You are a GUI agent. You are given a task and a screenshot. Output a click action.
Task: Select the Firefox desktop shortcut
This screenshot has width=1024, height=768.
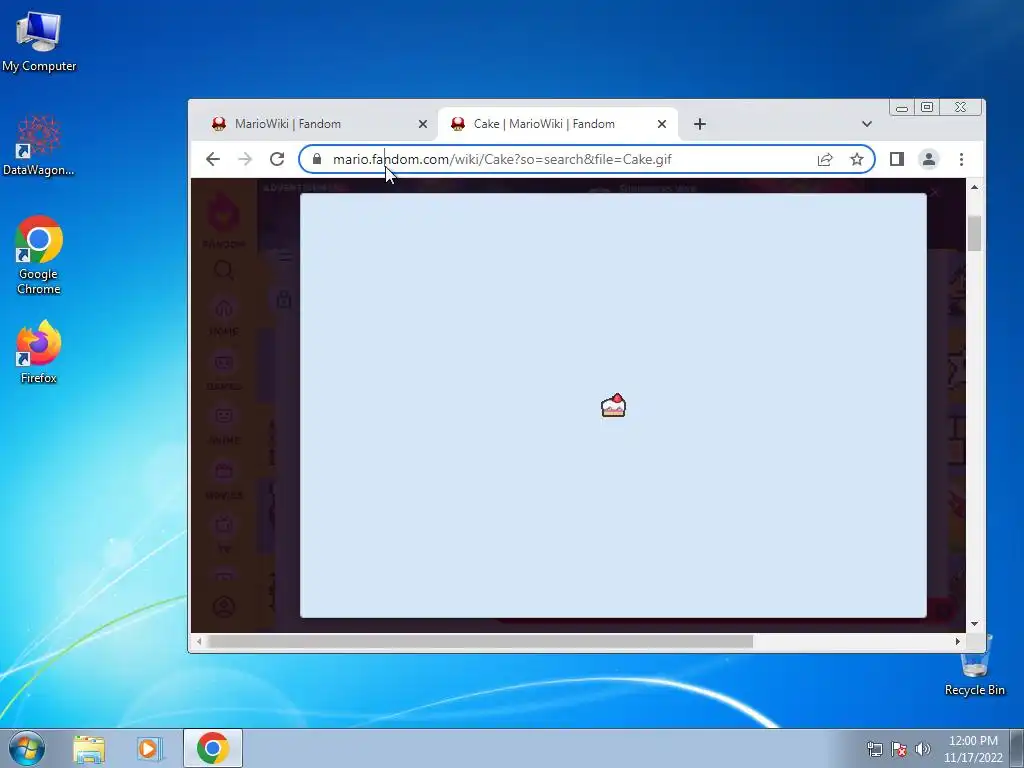click(39, 351)
